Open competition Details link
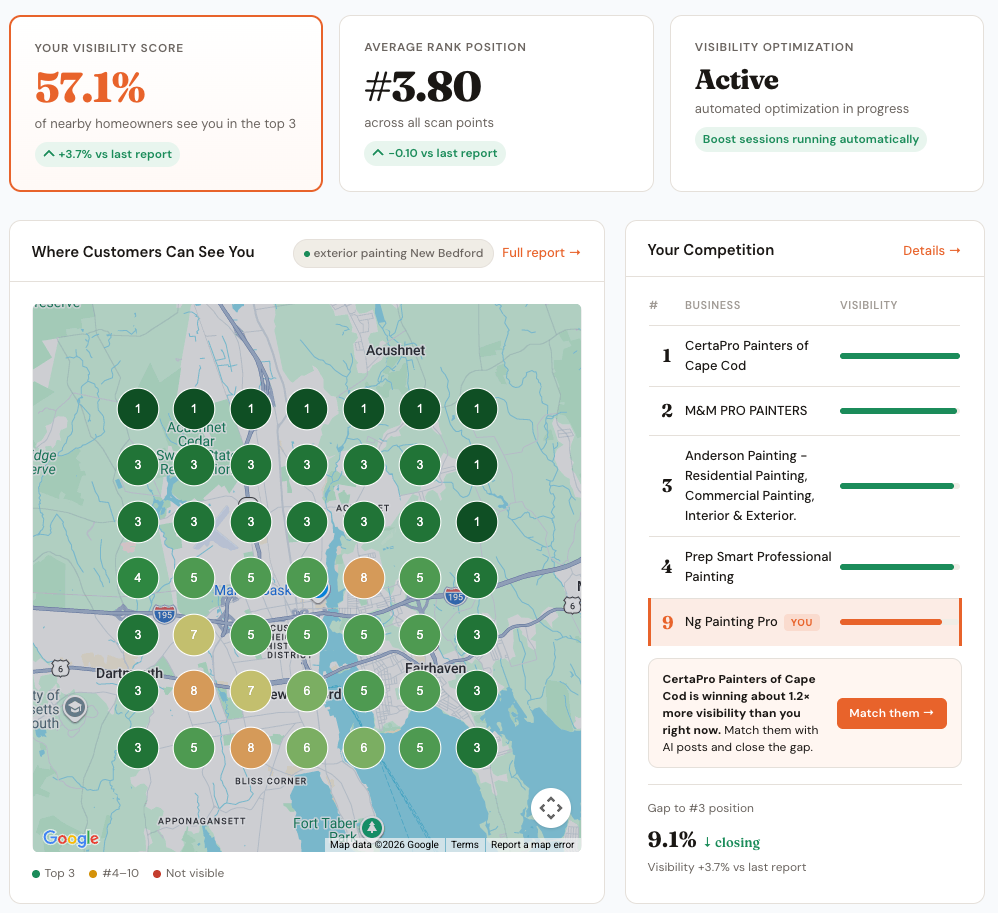This screenshot has width=998, height=913. pyautogui.click(x=931, y=250)
